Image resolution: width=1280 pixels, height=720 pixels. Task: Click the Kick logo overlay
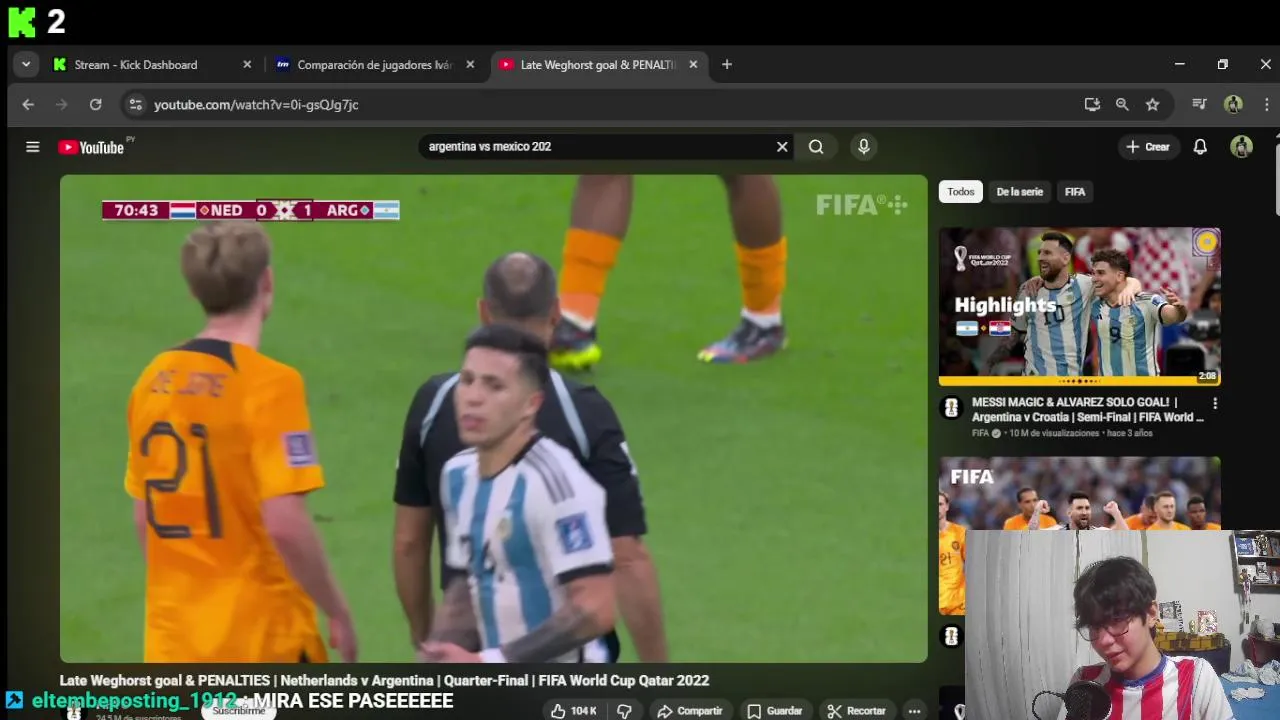(21, 21)
